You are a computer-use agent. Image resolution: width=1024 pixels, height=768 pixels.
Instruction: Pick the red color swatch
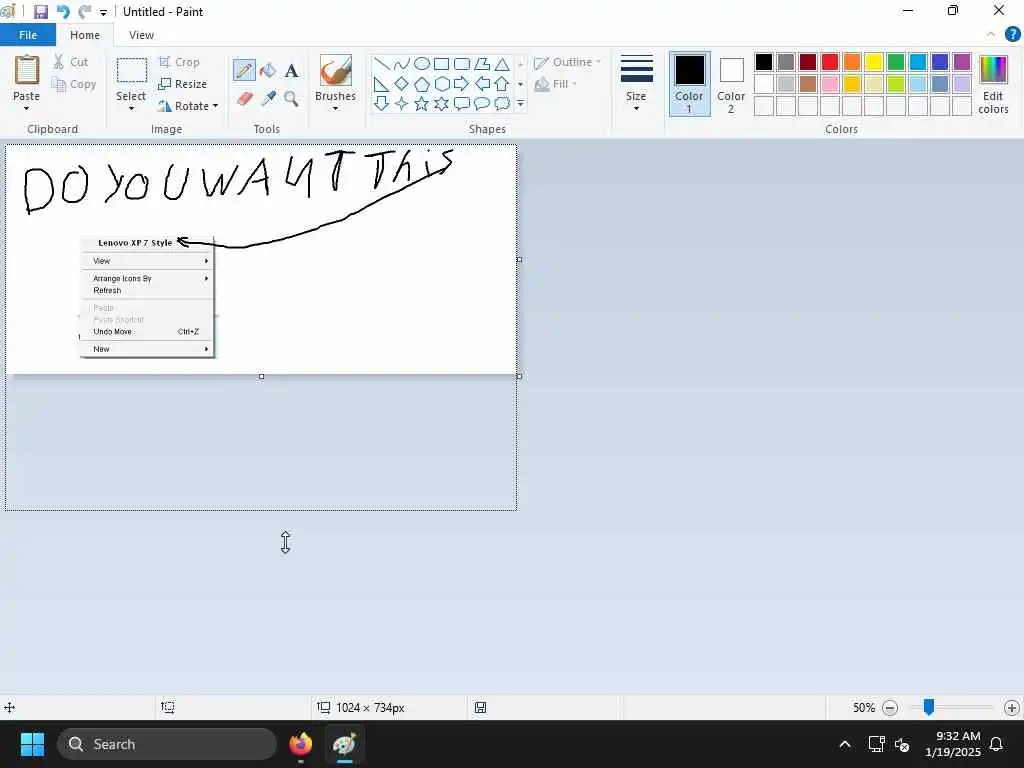click(x=830, y=62)
